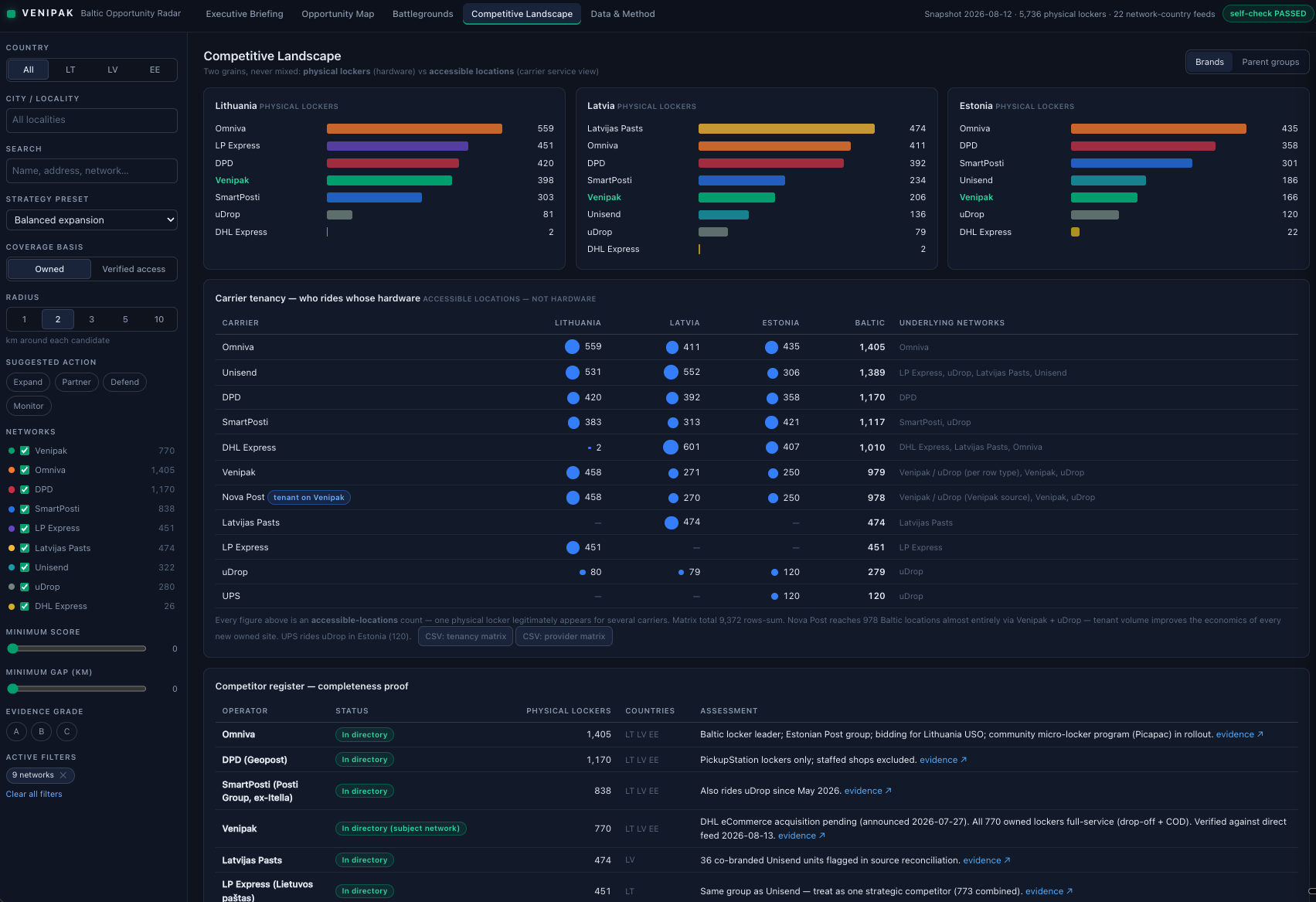Viewport: 1316px width, 902px height.
Task: Toggle the Omniva network checkbox
Action: pos(25,470)
